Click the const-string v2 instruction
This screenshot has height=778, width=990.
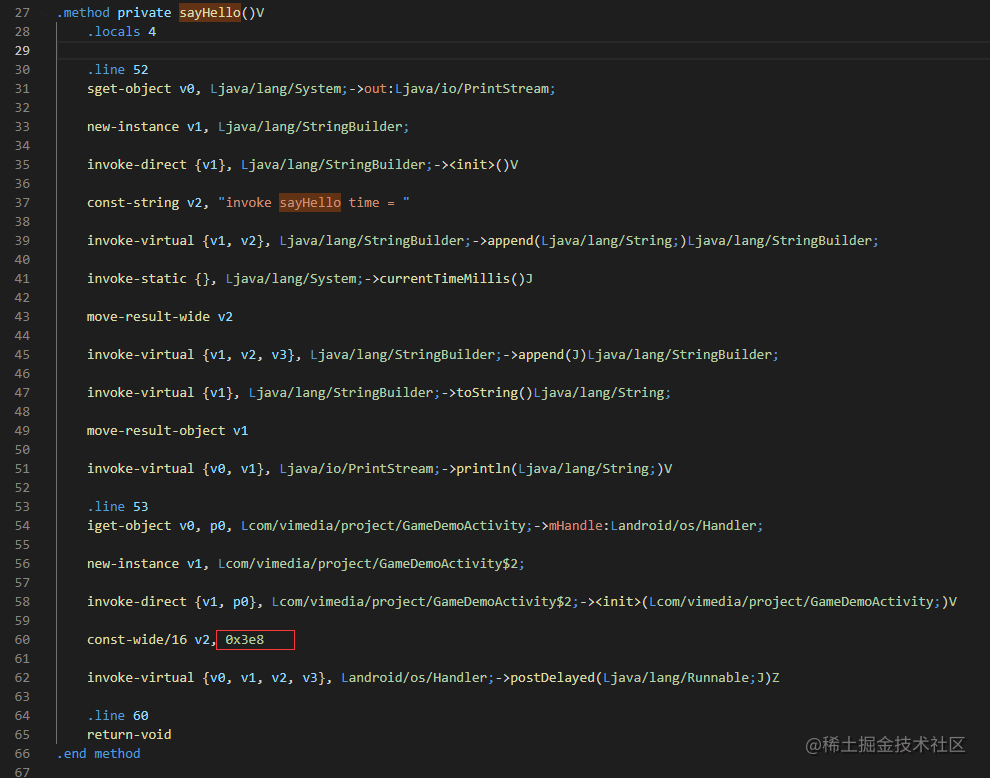tap(248, 202)
